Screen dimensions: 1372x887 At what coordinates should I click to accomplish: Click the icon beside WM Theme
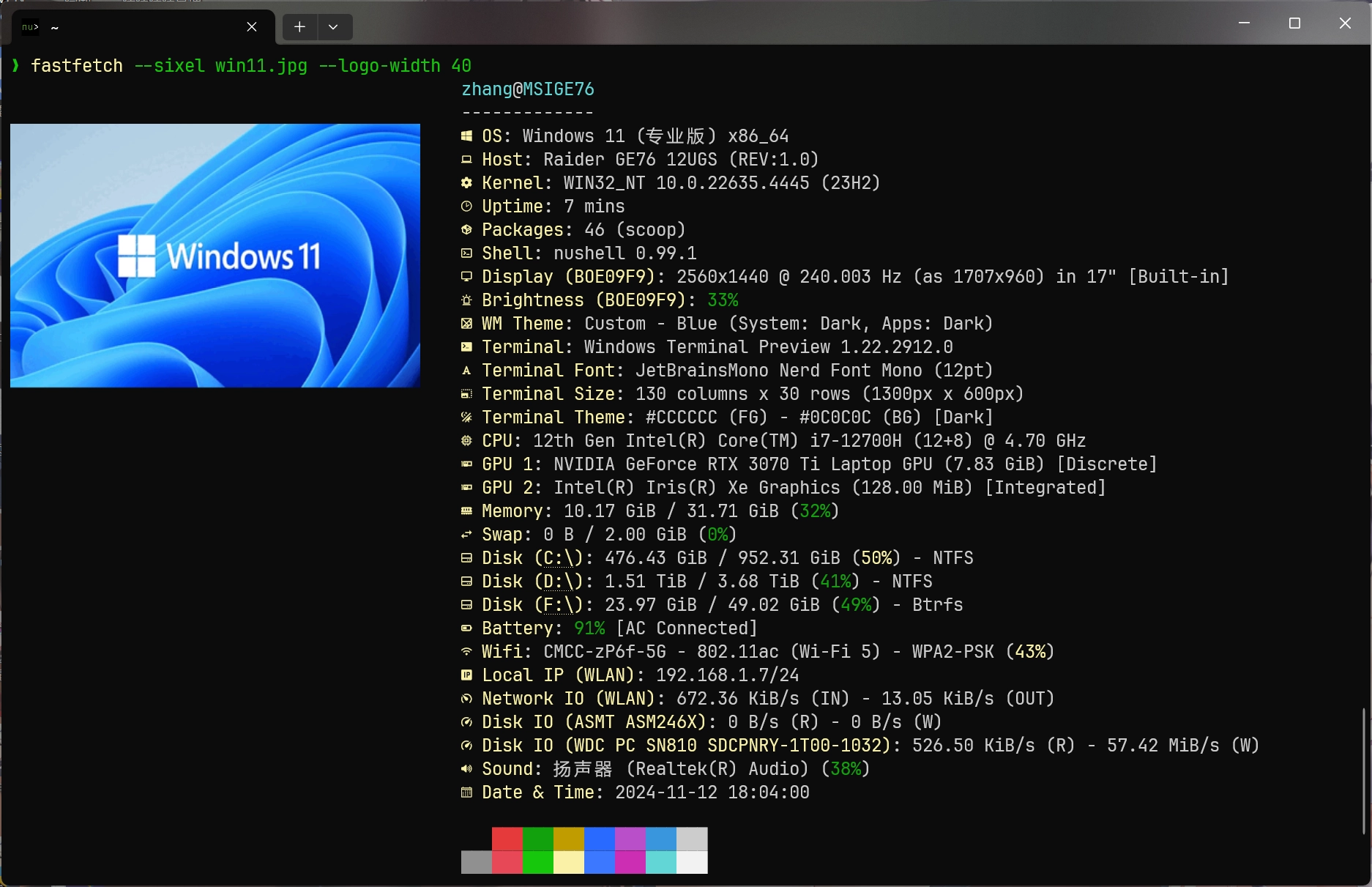(x=466, y=324)
